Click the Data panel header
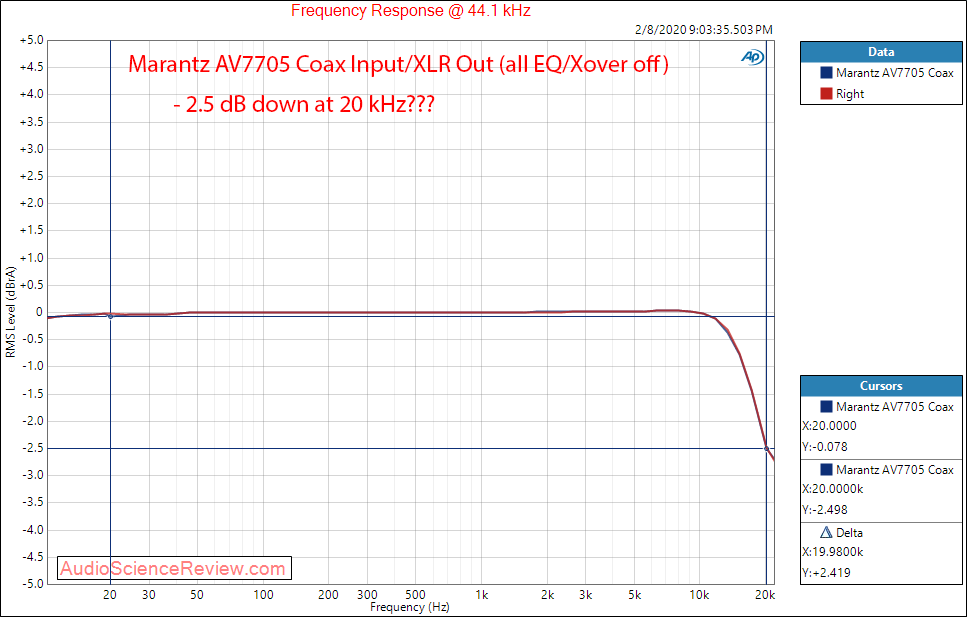Image resolution: width=967 pixels, height=617 pixels. (881, 52)
